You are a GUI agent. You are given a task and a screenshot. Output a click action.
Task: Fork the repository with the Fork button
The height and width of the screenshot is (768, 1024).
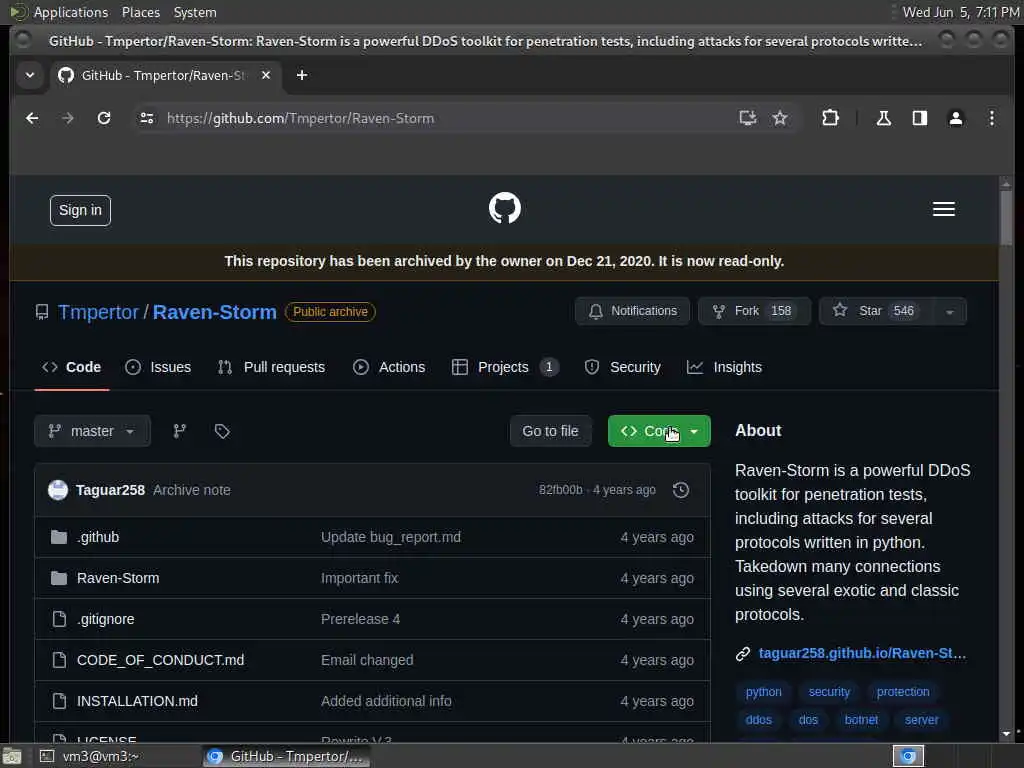click(x=754, y=311)
